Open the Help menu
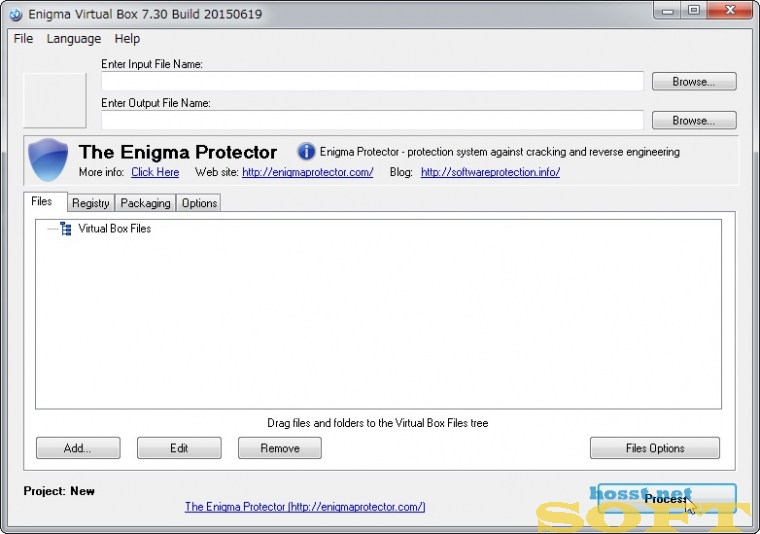760x534 pixels. 127,39
